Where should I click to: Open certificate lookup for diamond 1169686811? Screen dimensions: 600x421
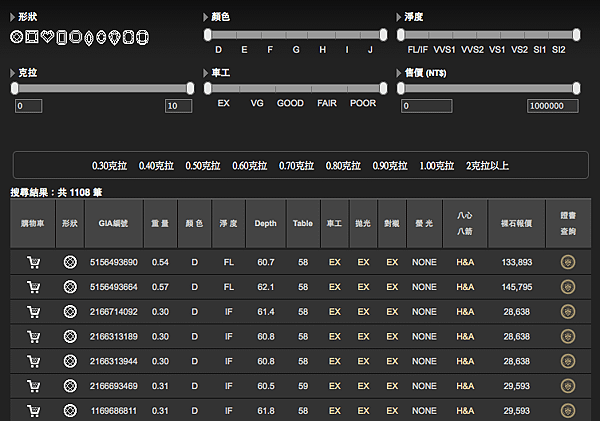(568, 411)
